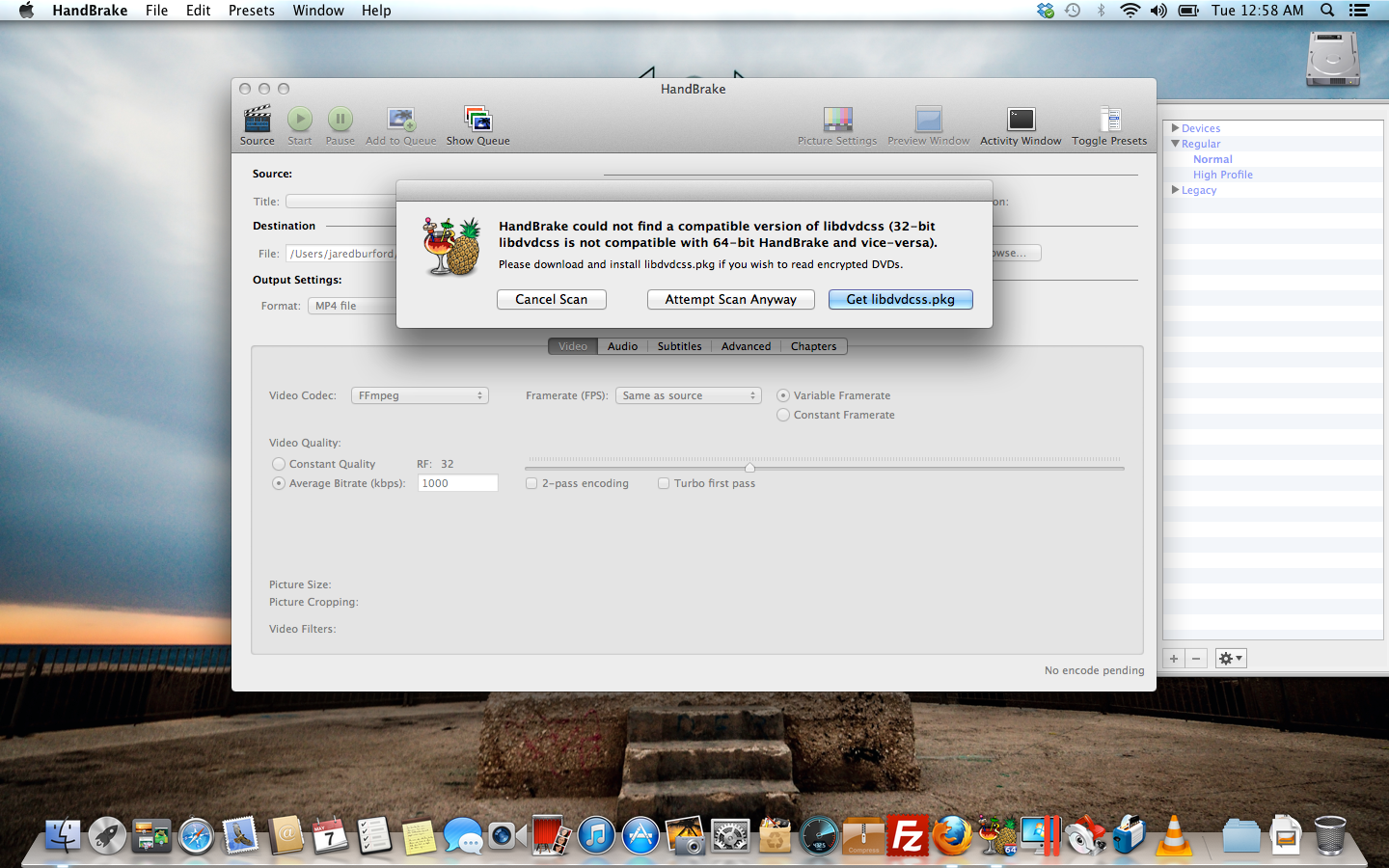
Task: Open the presets gear action menu
Action: pos(1231,659)
